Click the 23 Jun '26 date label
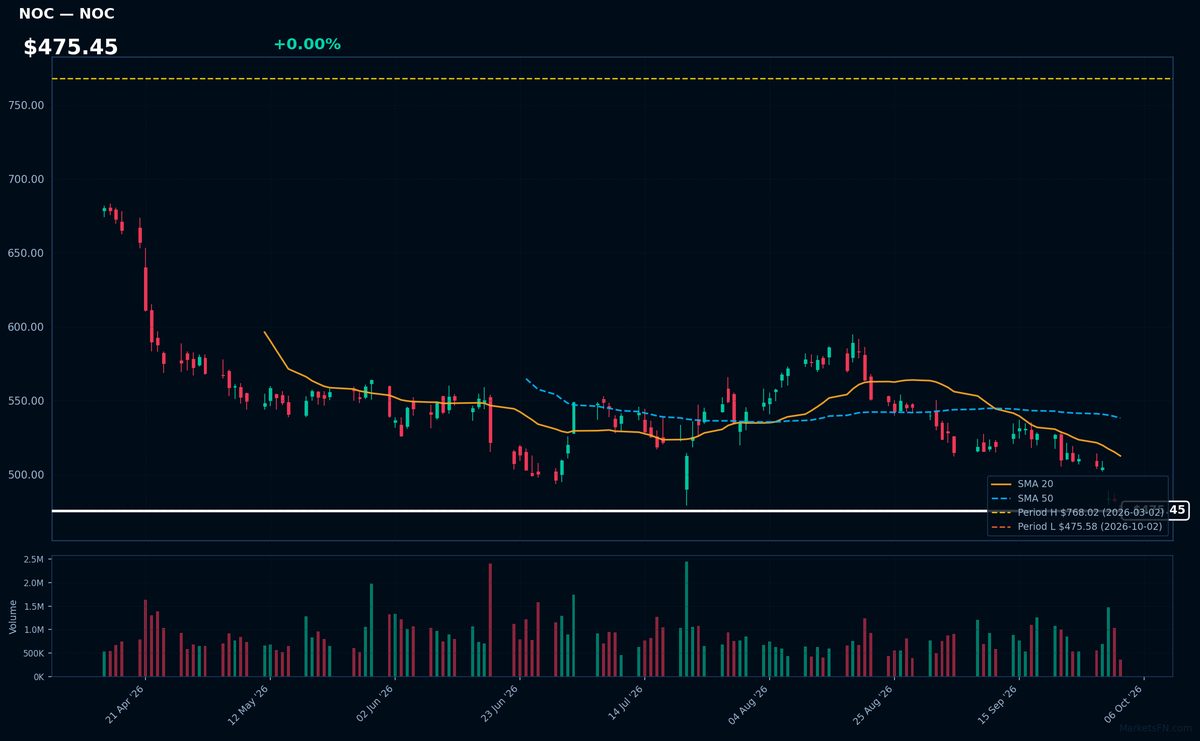 [499, 704]
